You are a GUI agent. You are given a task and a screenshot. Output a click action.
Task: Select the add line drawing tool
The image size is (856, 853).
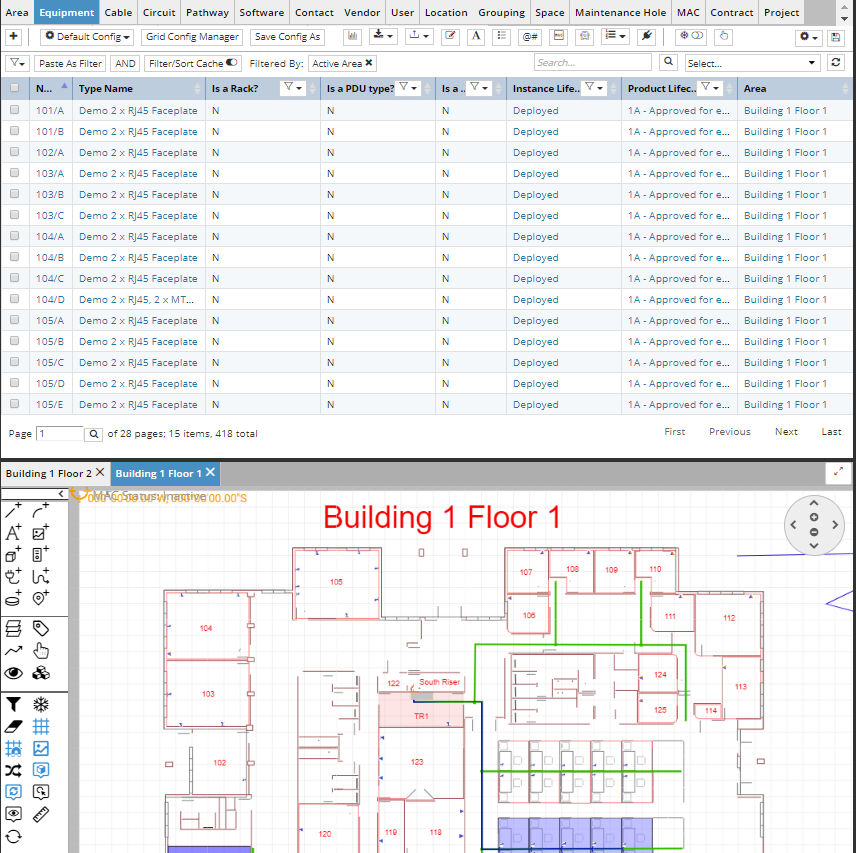click(13, 510)
